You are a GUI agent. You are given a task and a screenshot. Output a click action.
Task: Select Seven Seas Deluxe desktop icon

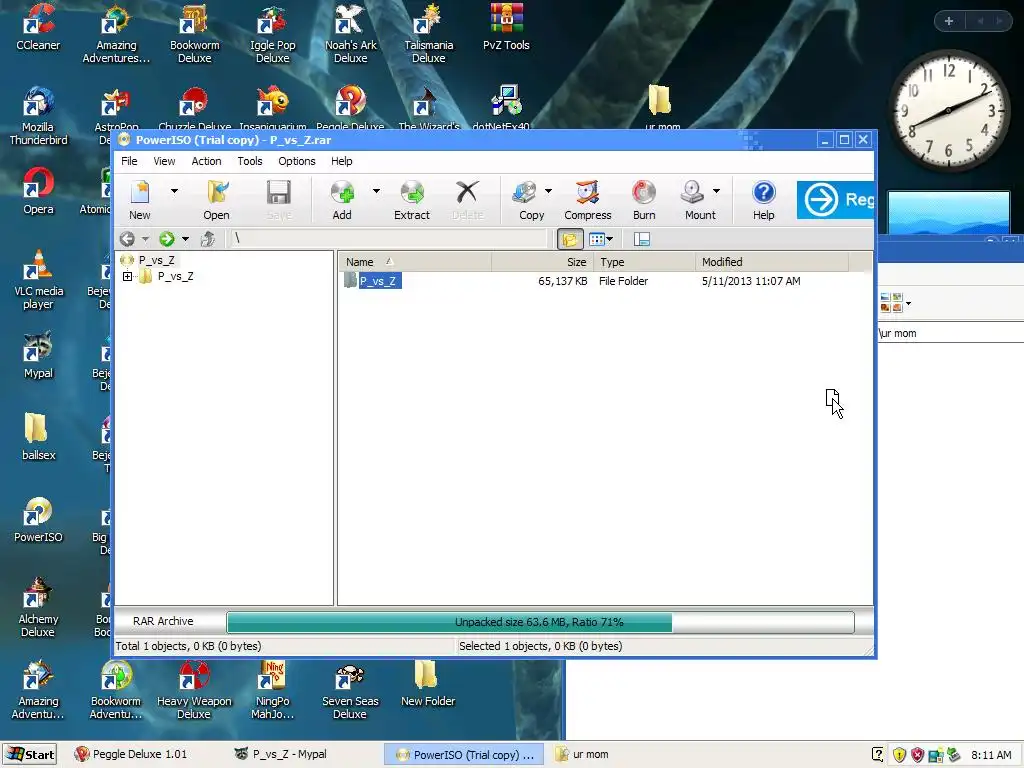point(350,690)
